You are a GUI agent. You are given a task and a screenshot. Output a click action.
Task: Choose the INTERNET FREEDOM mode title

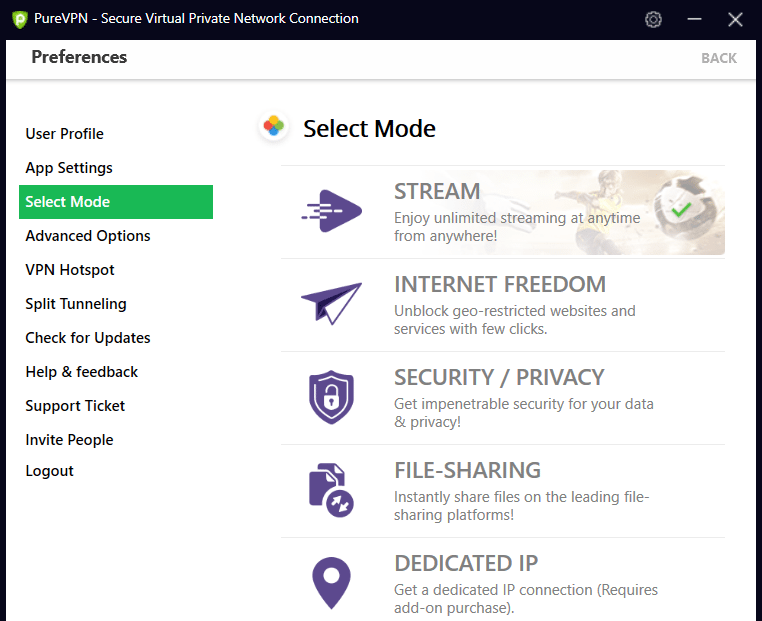click(500, 284)
